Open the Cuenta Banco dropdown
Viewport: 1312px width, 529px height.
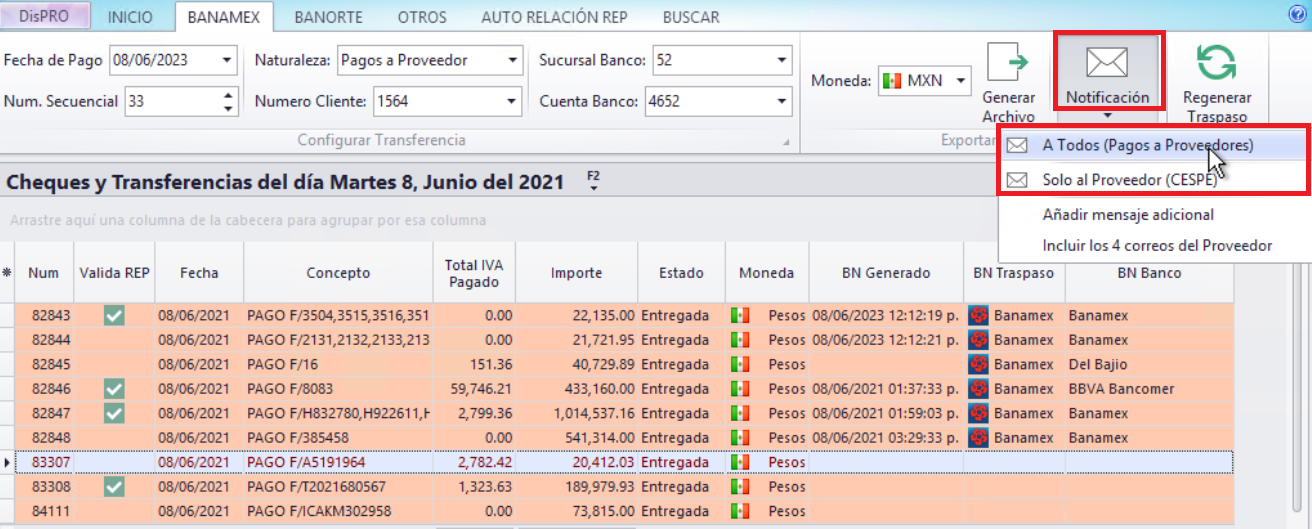click(x=782, y=101)
